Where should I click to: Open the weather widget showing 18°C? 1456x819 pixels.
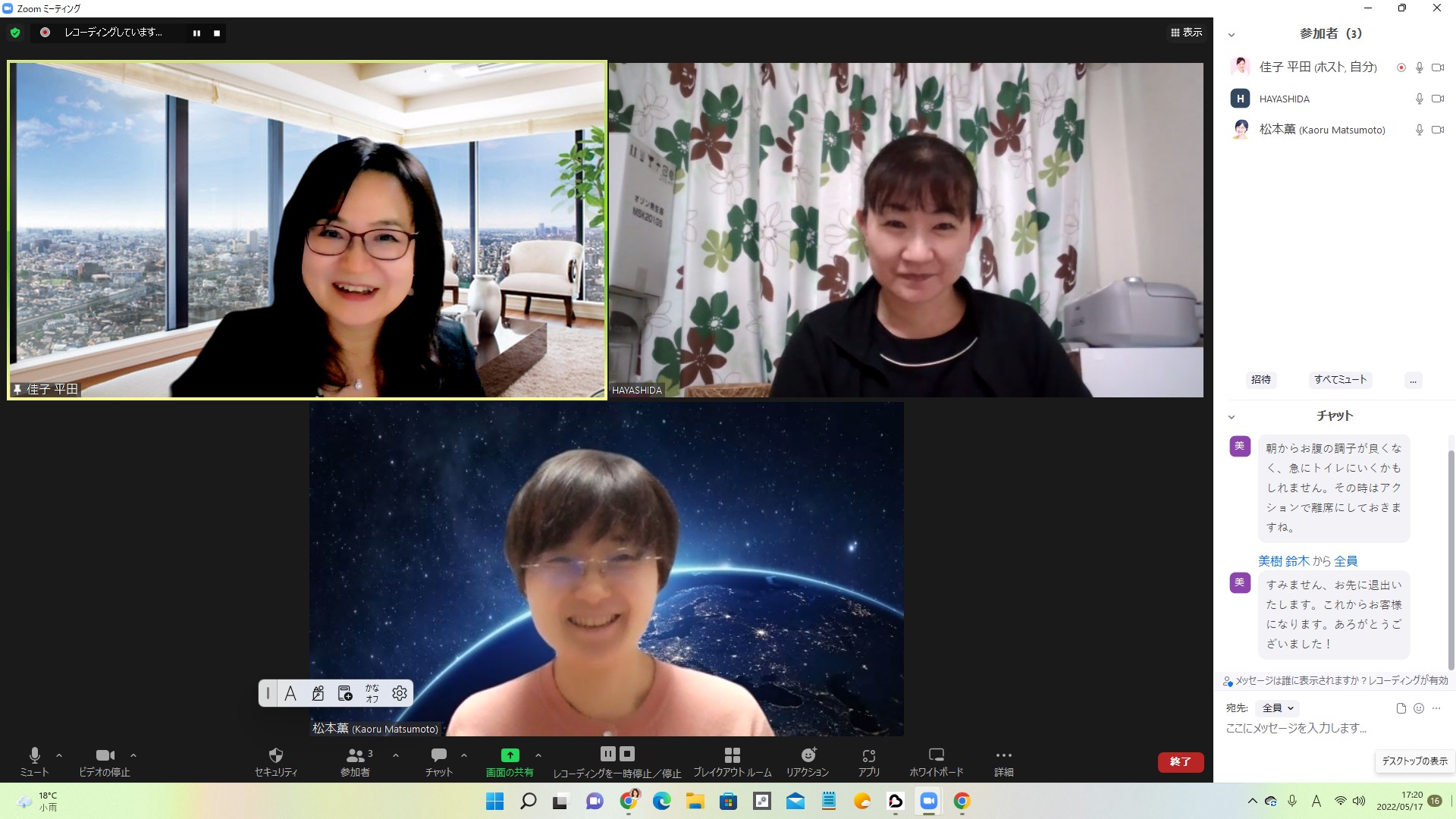click(x=38, y=802)
